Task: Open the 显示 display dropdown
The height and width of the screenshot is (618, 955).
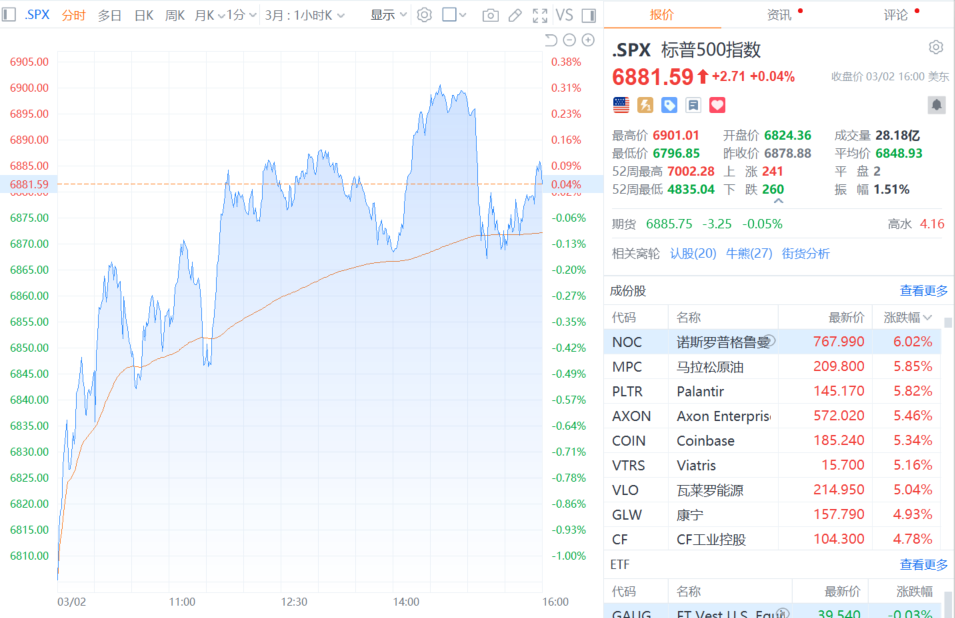Action: (x=388, y=15)
